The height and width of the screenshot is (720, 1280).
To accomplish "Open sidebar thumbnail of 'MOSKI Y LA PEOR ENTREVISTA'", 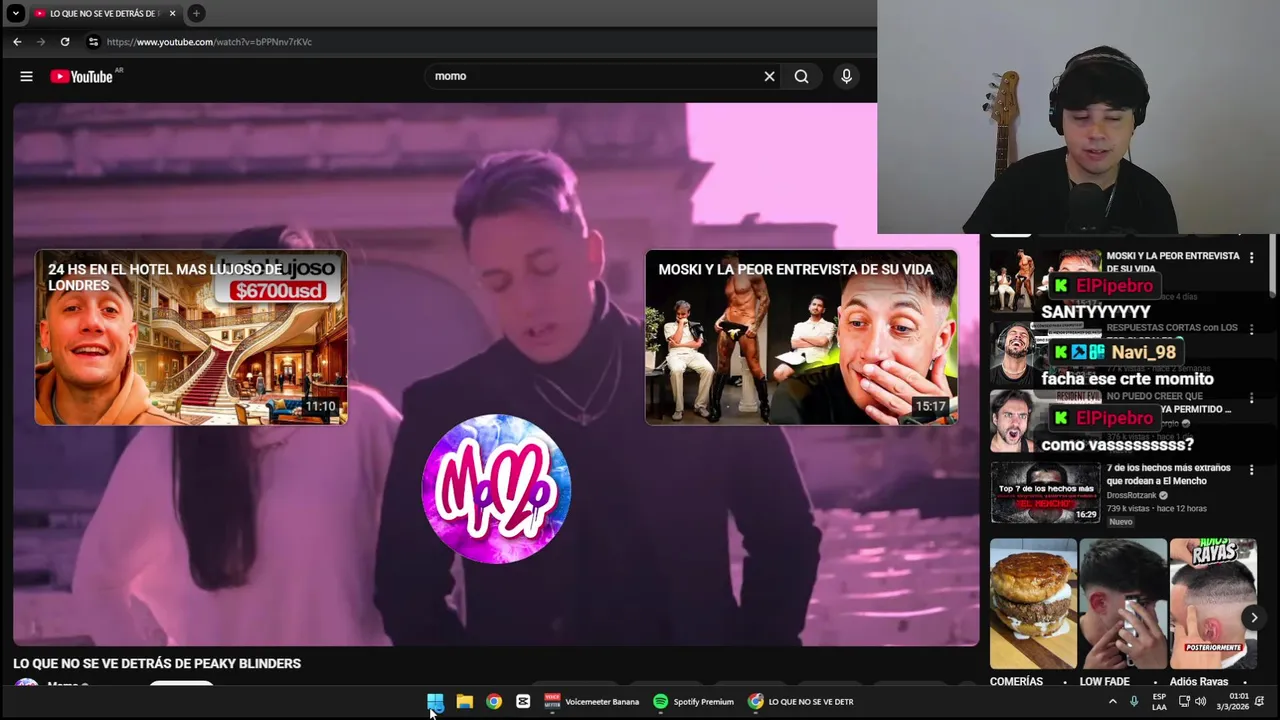I will 1045,280.
